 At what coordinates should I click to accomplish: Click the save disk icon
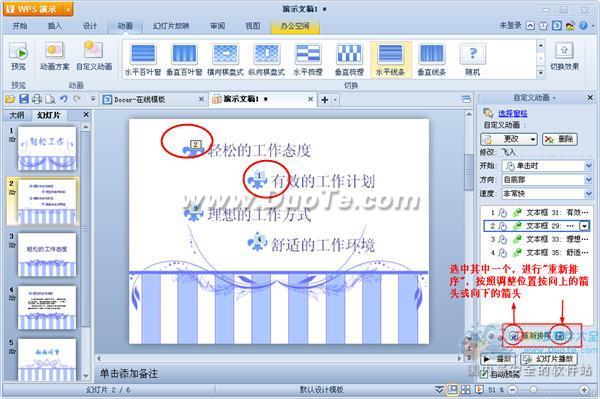pos(24,99)
